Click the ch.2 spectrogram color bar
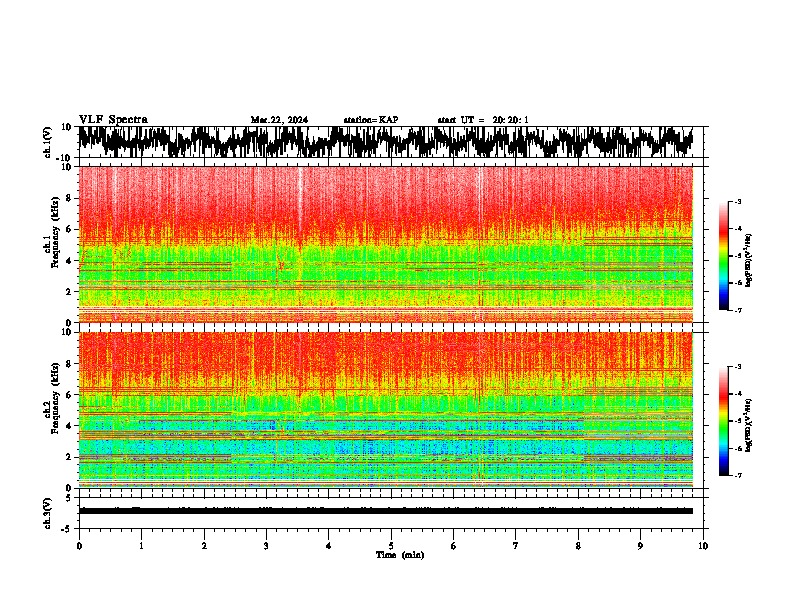Image resolution: width=792 pixels, height=612 pixels. [x=724, y=421]
